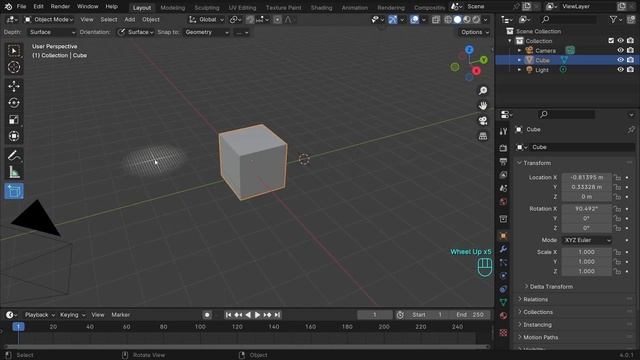
Task: Click the current frame number field
Action: 374,315
